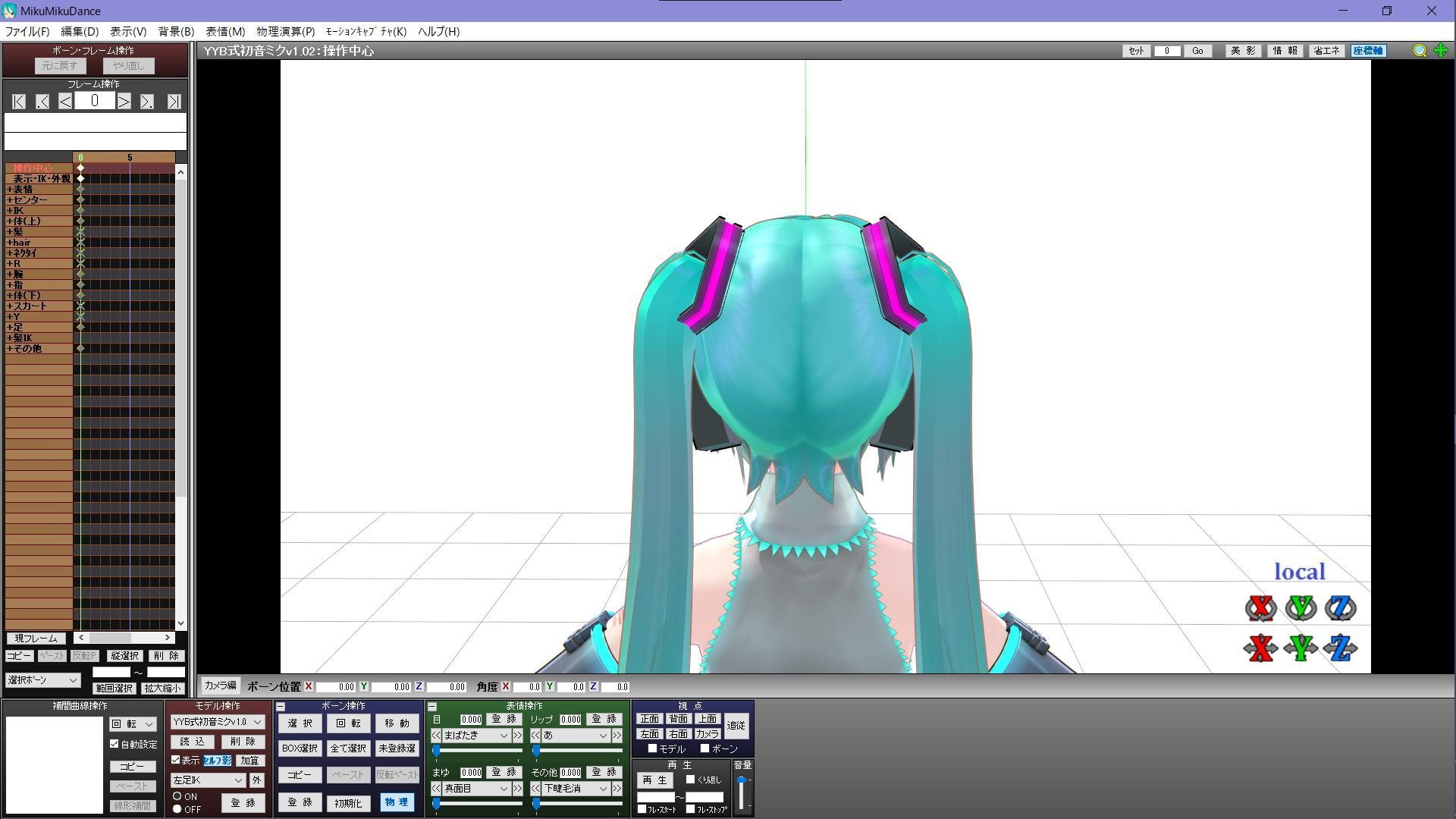Image resolution: width=1456 pixels, height=819 pixels.
Task: Click the rotate Z axis gizmo icon
Action: click(1340, 608)
